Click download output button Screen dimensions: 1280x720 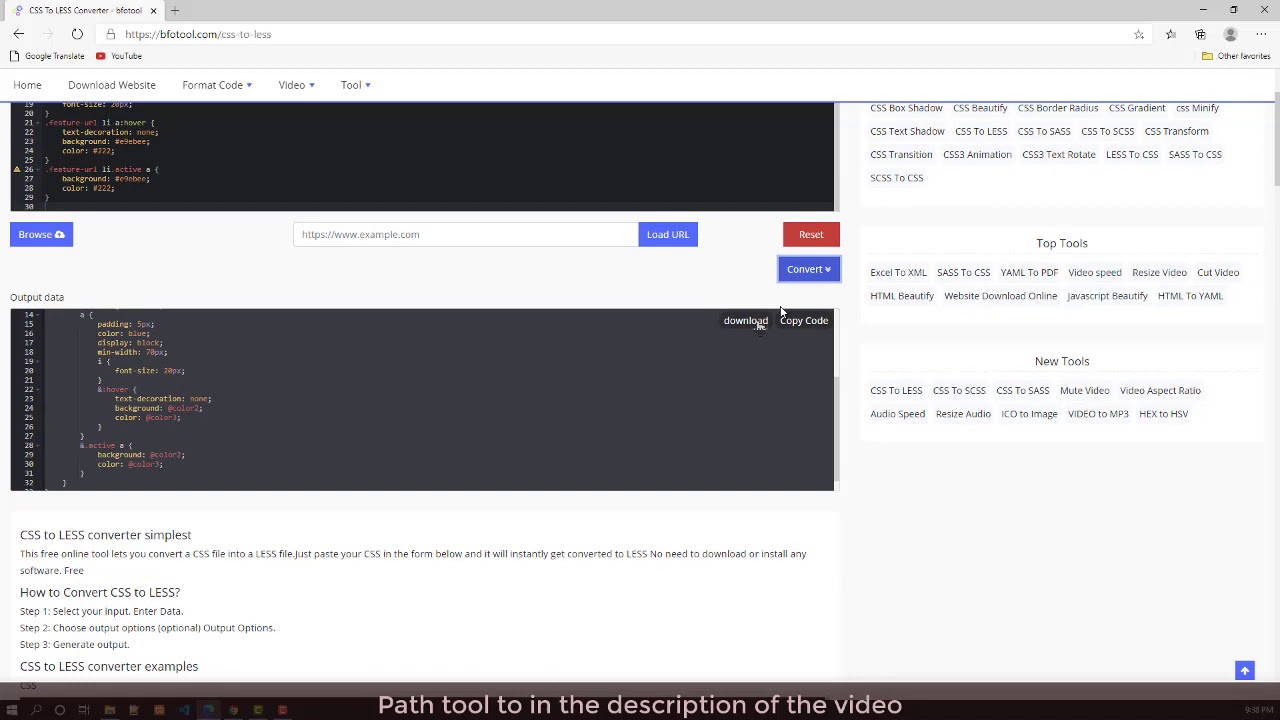click(746, 321)
